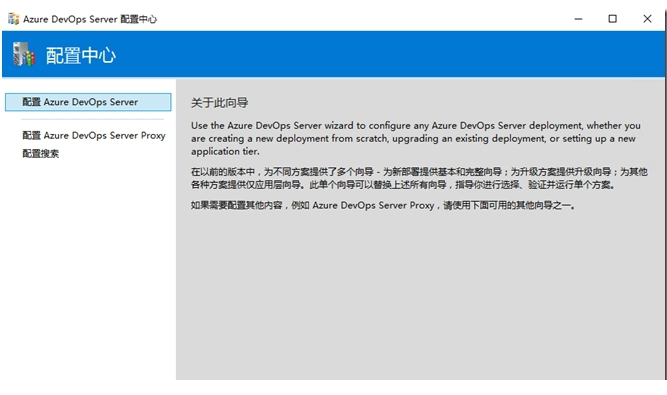Click the 关于此向导 heading
The image size is (667, 395).
coord(219,103)
